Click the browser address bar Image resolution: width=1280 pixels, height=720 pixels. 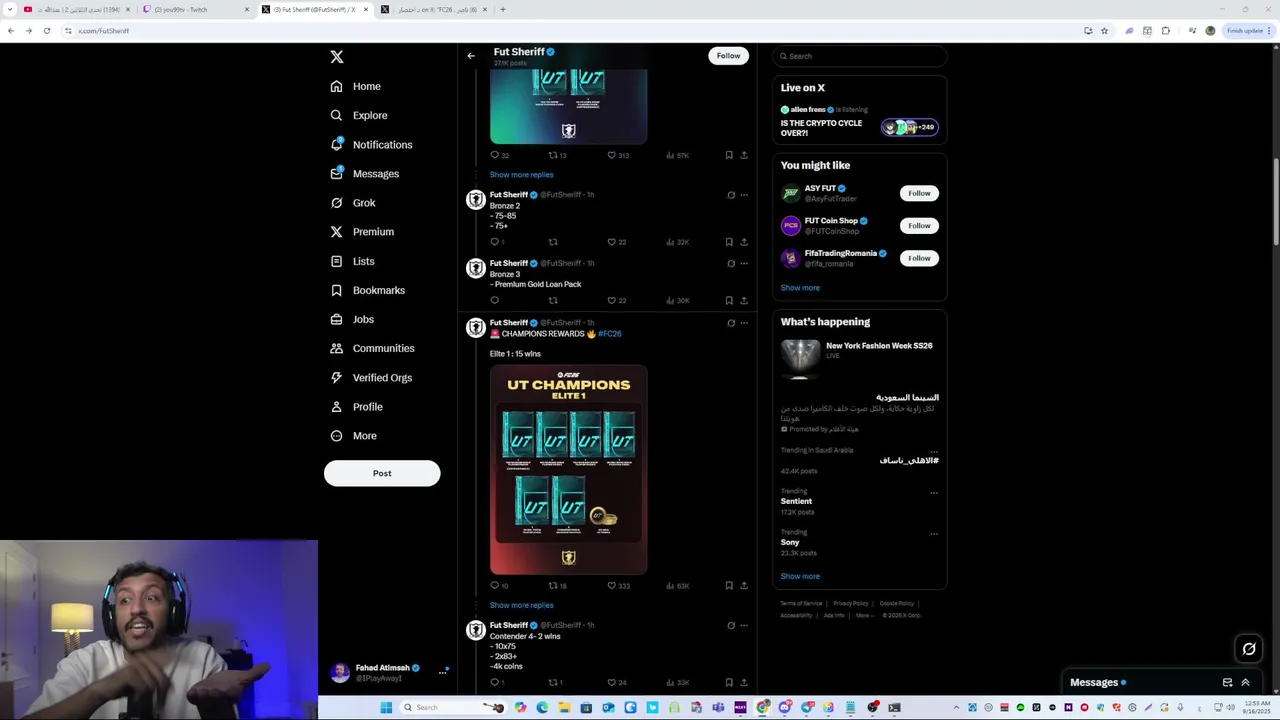tap(570, 31)
